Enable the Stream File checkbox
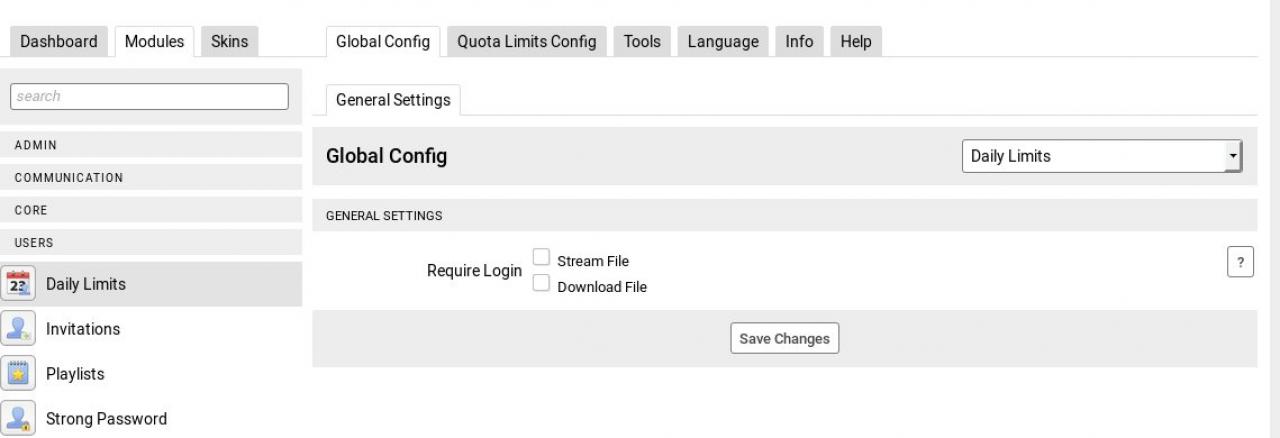Image resolution: width=1280 pixels, height=438 pixels. click(x=541, y=258)
